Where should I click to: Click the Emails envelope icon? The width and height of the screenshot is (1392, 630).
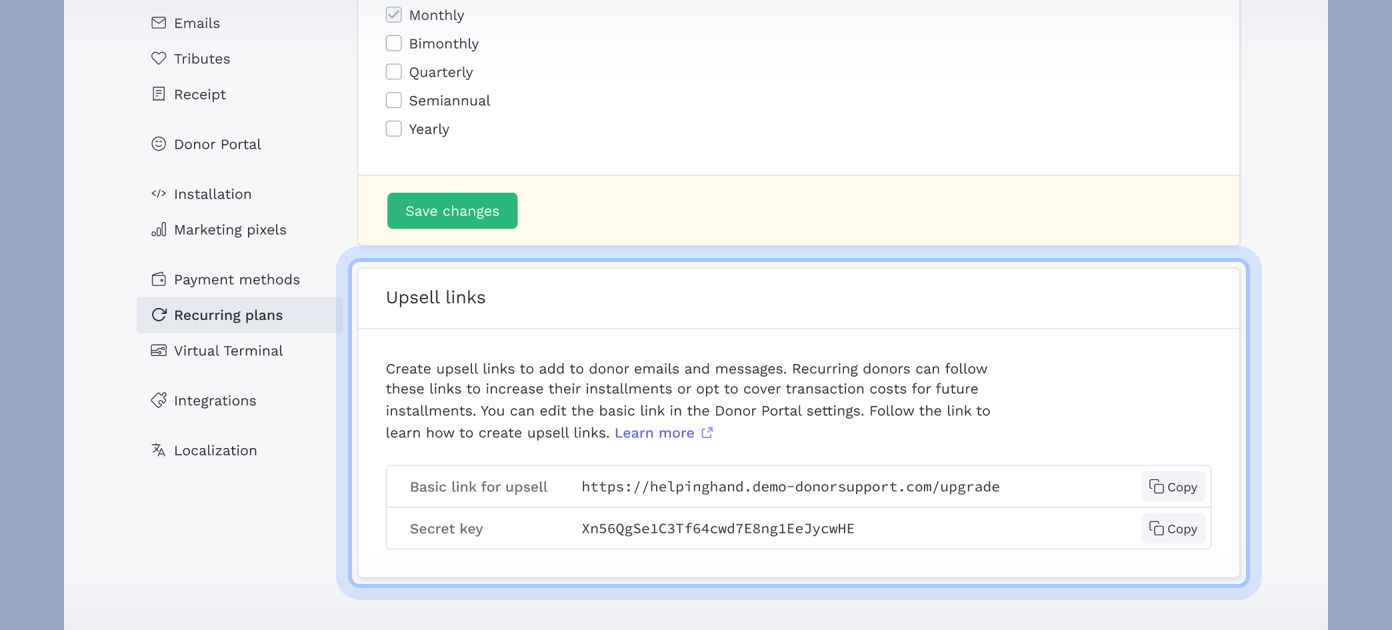158,23
